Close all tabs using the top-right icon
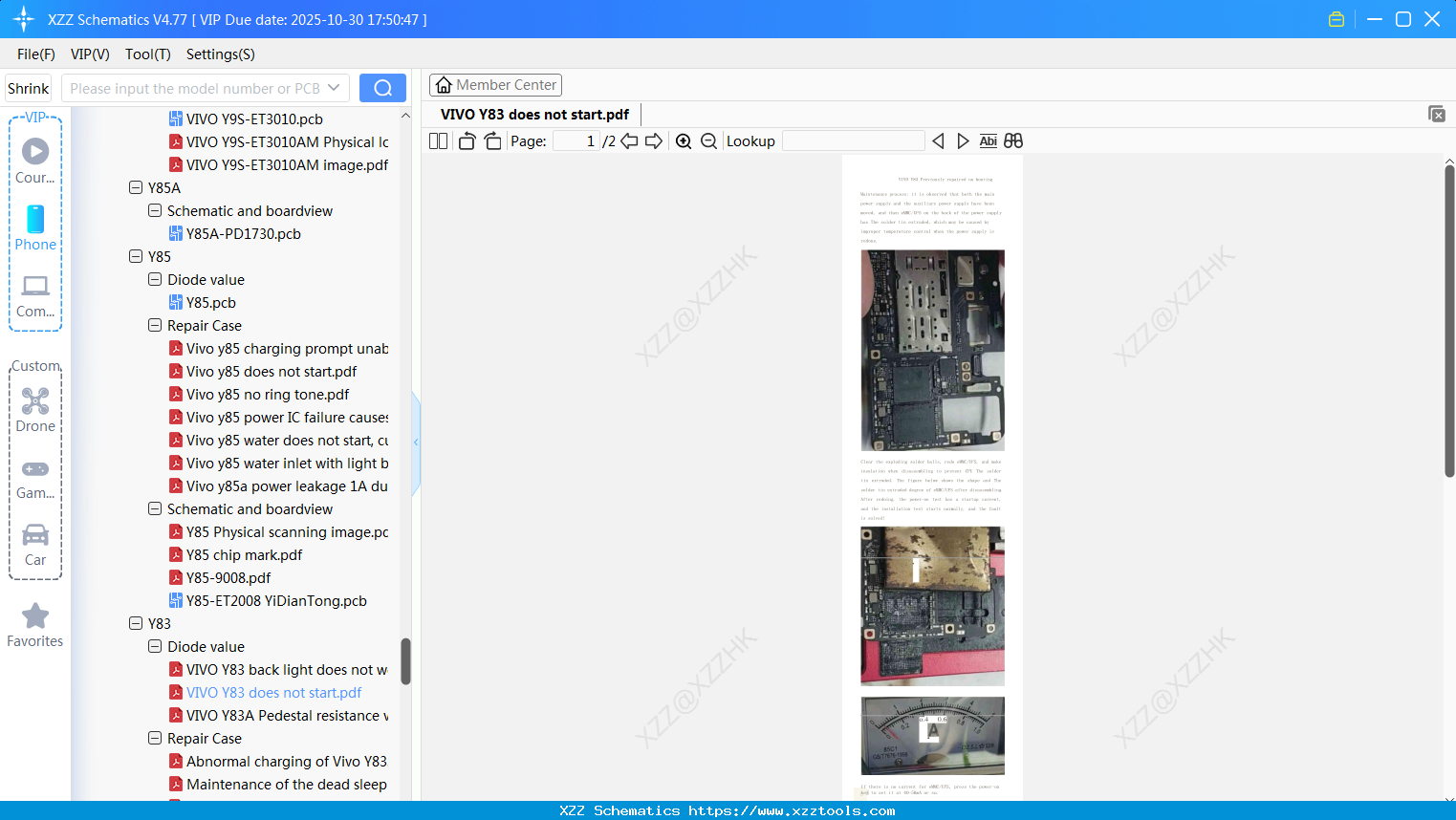The image size is (1456, 820). 1436,114
